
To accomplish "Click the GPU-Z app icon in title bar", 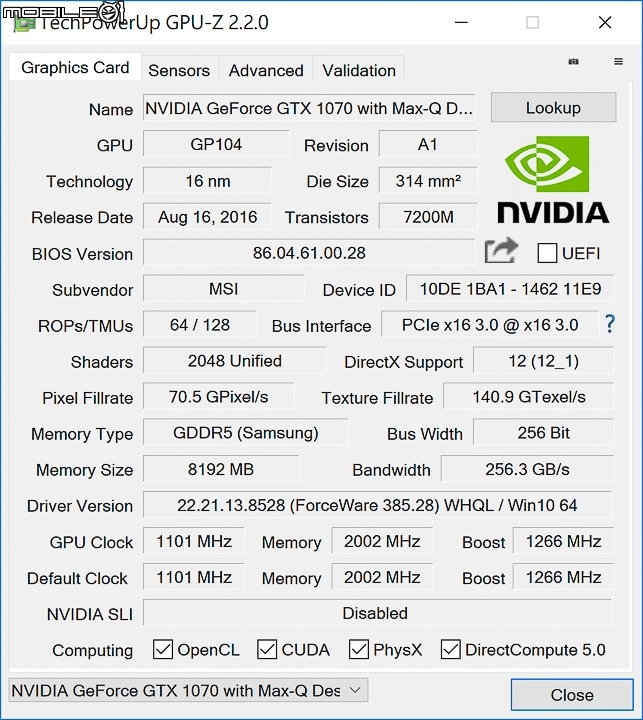I will click(24, 23).
